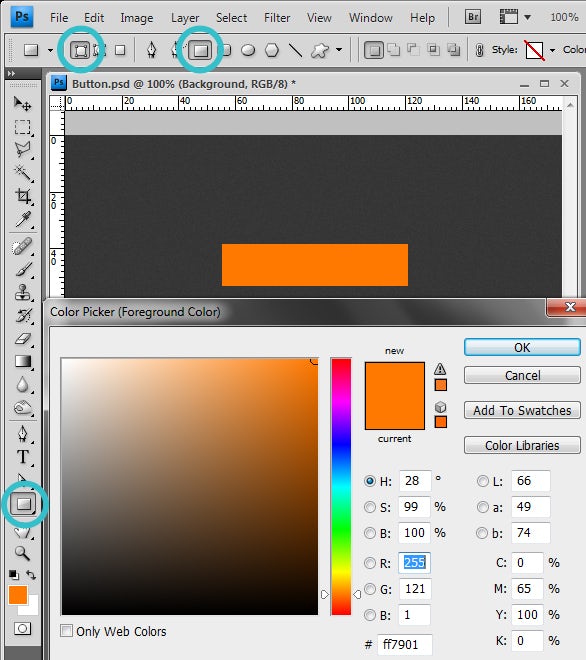Image resolution: width=586 pixels, height=660 pixels.
Task: Enable the Only Web Colors checkbox
Action: click(66, 631)
